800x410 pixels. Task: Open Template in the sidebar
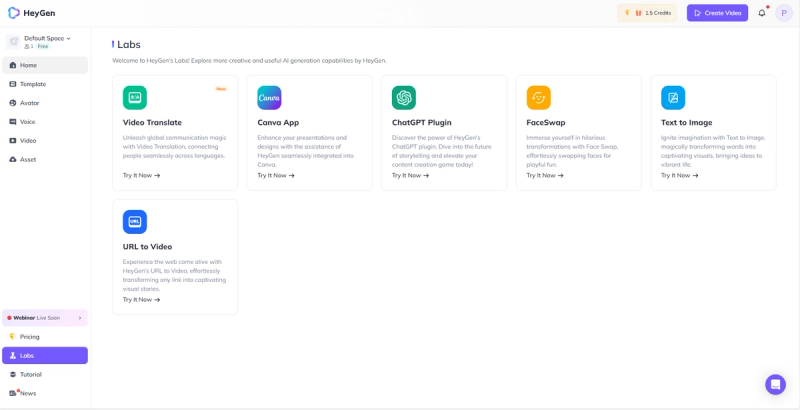(45, 84)
